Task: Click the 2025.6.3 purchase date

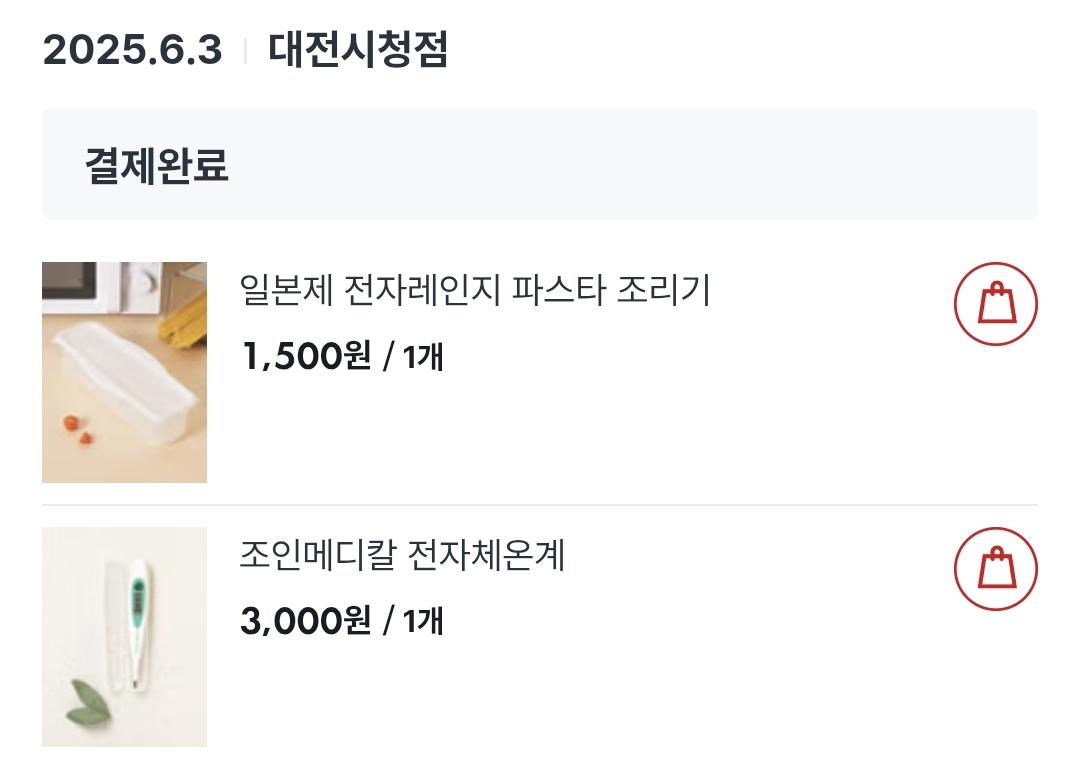Action: (x=133, y=50)
